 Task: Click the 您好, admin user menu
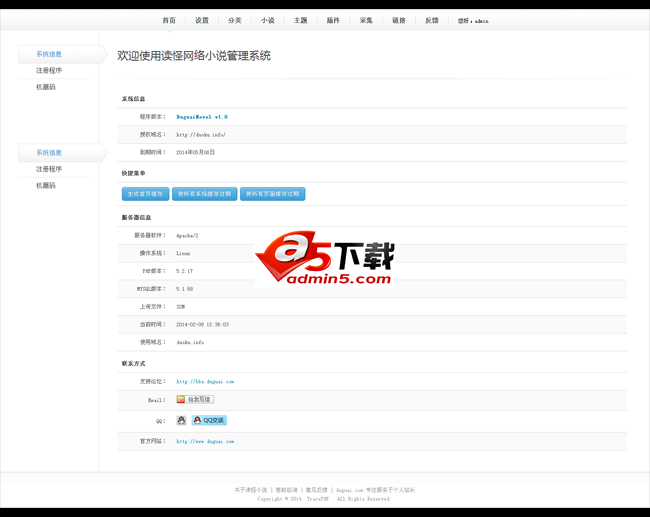tap(473, 21)
